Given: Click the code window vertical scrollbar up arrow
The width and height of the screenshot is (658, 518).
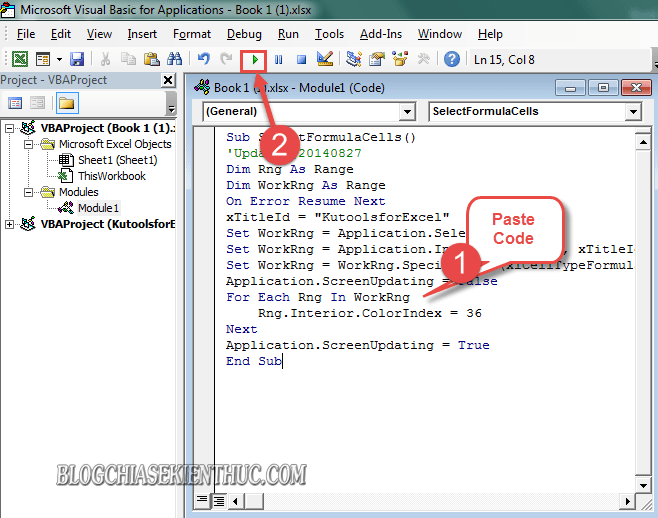Looking at the screenshot, I should pos(643,143).
